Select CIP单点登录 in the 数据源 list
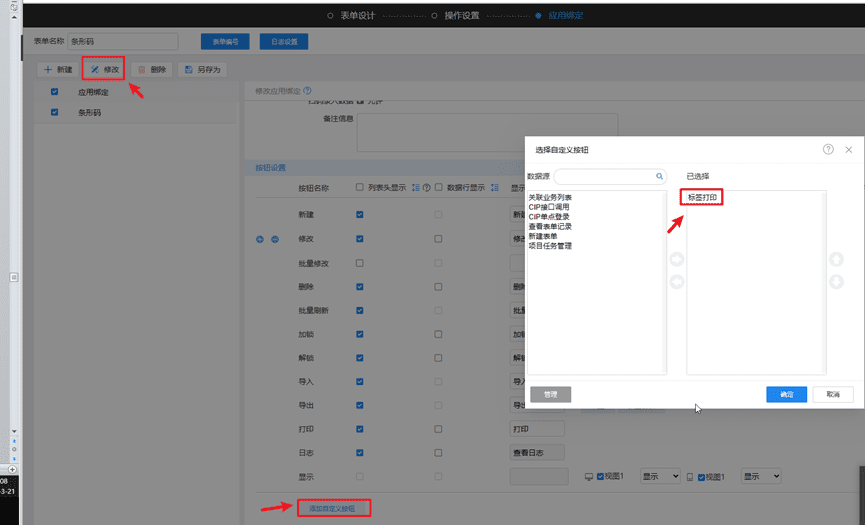Screen dimensions: 865x525 coord(549,217)
